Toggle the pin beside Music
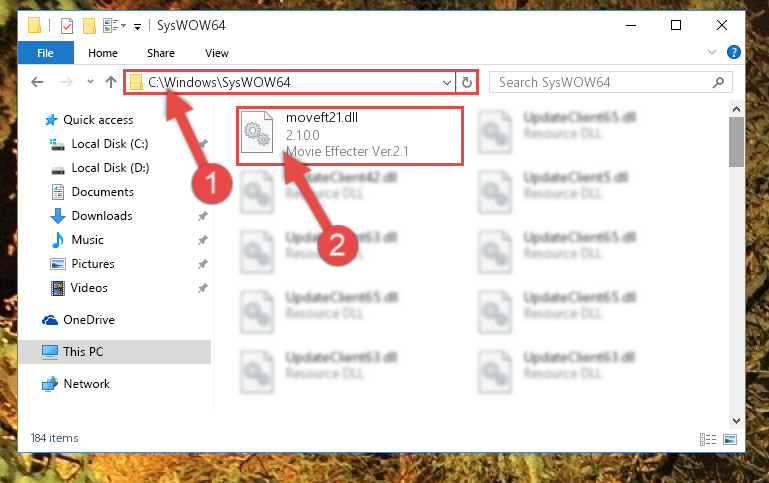 tap(203, 240)
